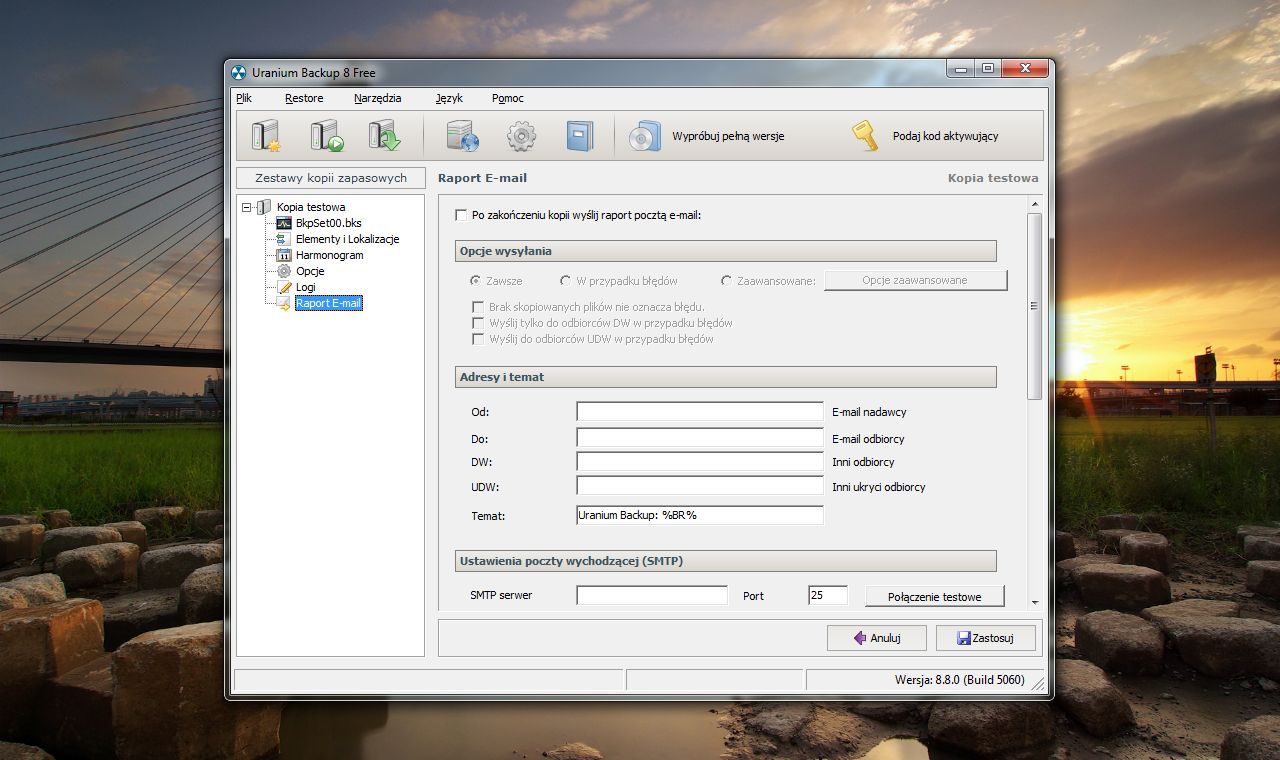Click the run backup toolbar icon

[326, 135]
